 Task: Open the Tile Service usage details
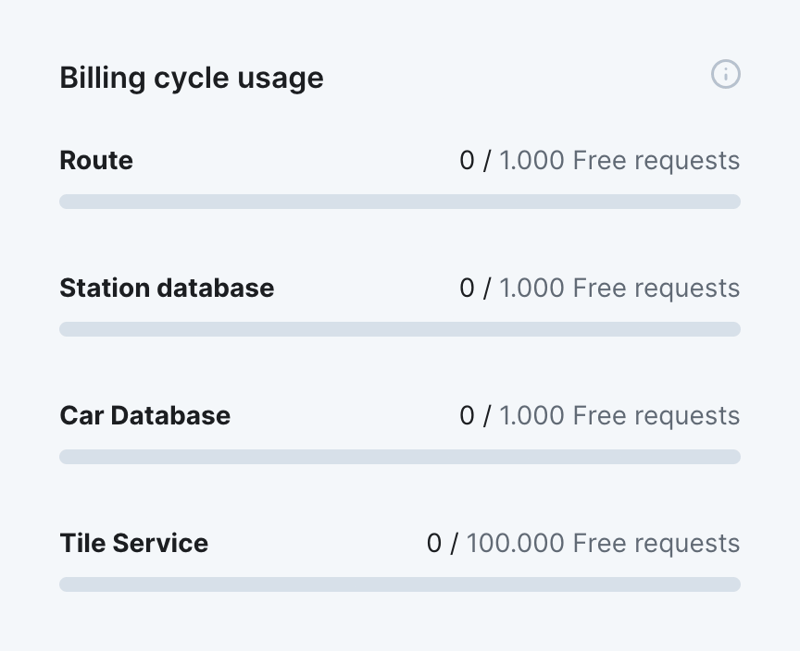(133, 544)
